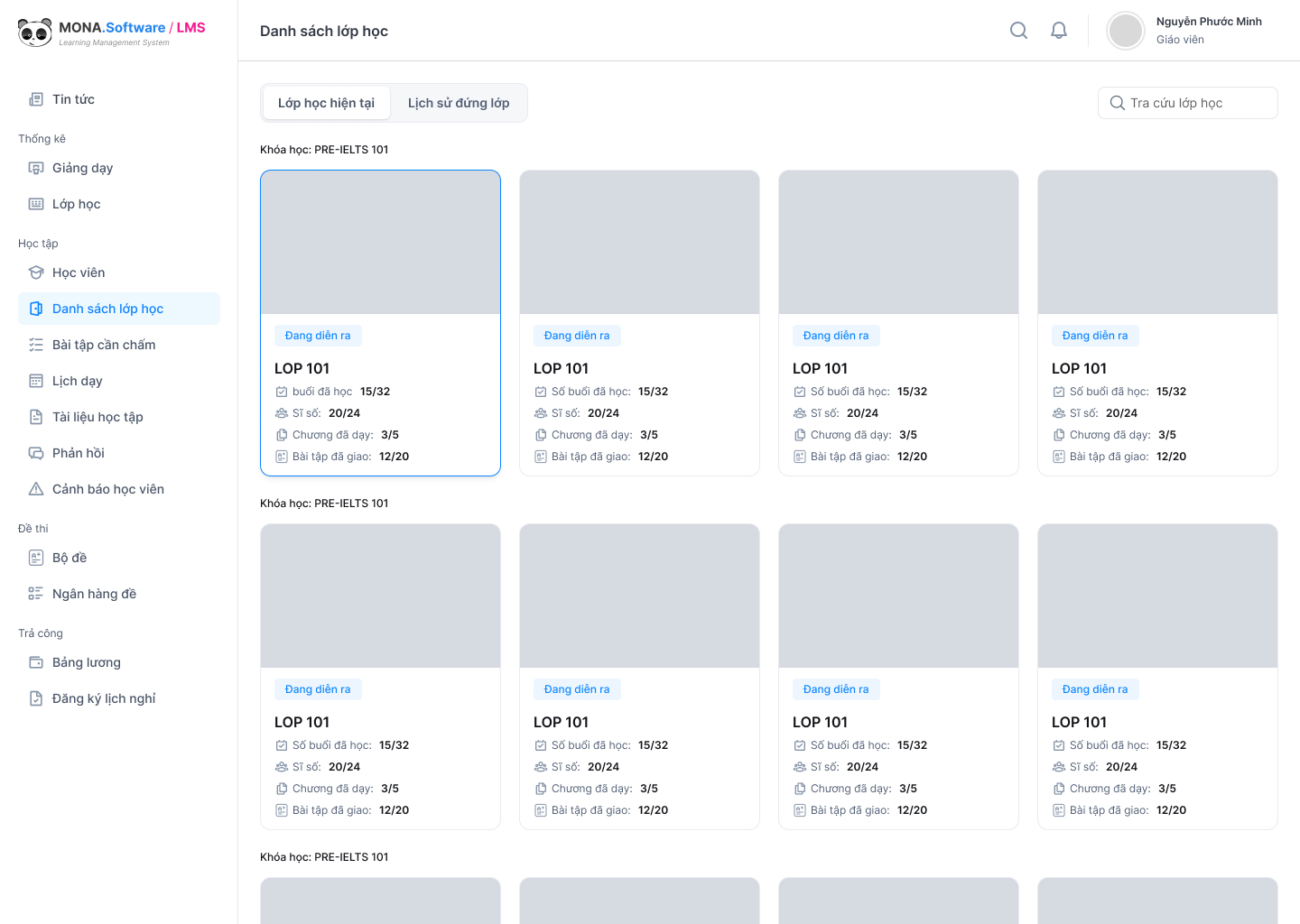Click the Ngân hàng đề icon
This screenshot has height=924, width=1300.
click(36, 594)
